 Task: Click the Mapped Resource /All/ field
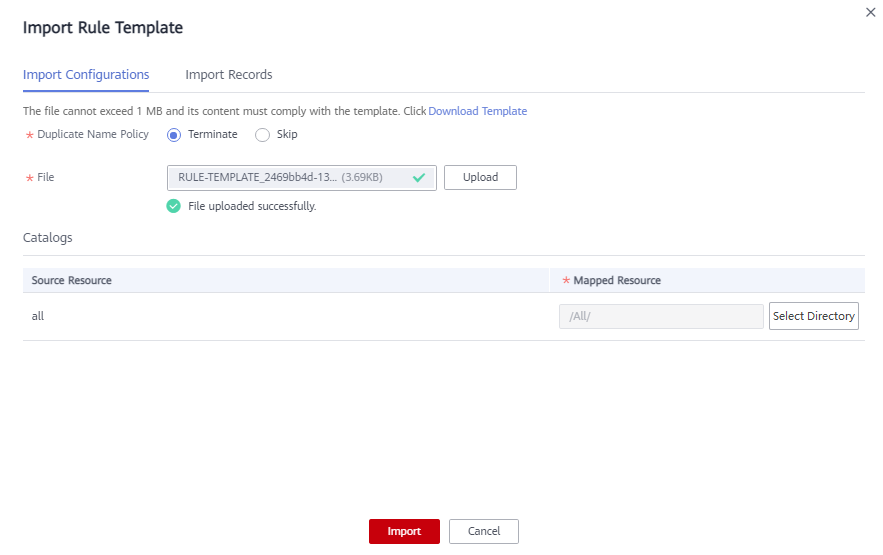(661, 316)
